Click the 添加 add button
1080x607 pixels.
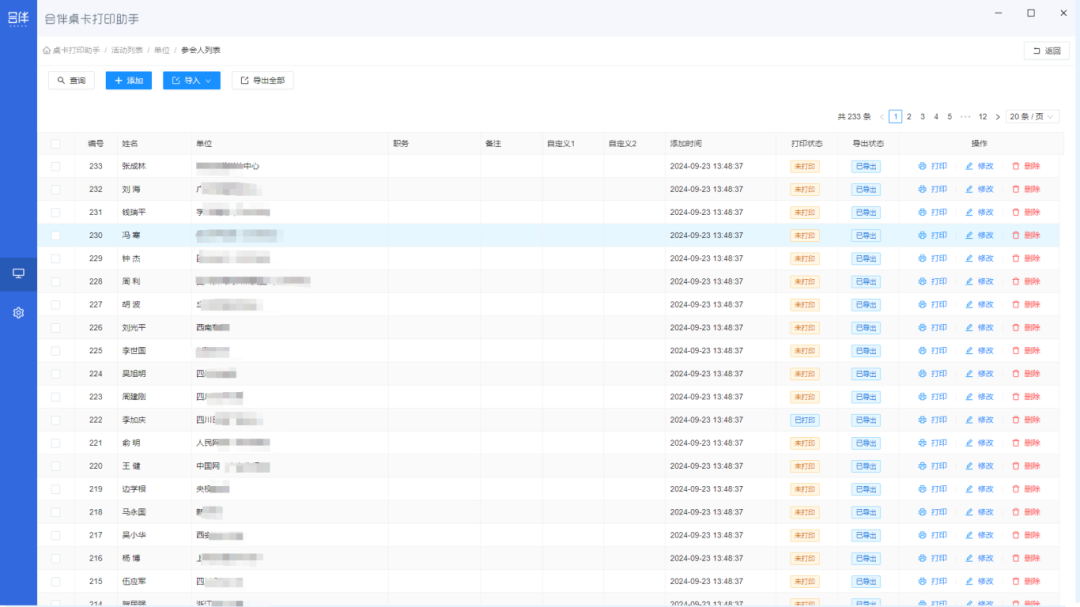pyautogui.click(x=129, y=81)
